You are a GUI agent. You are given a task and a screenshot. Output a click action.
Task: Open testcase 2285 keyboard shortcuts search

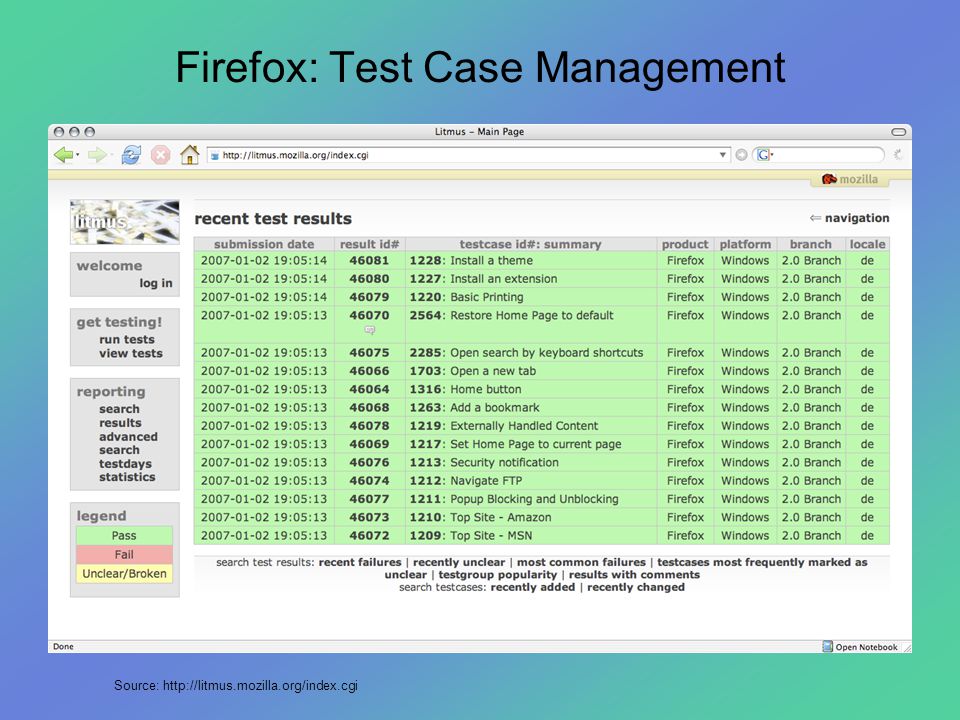click(527, 353)
